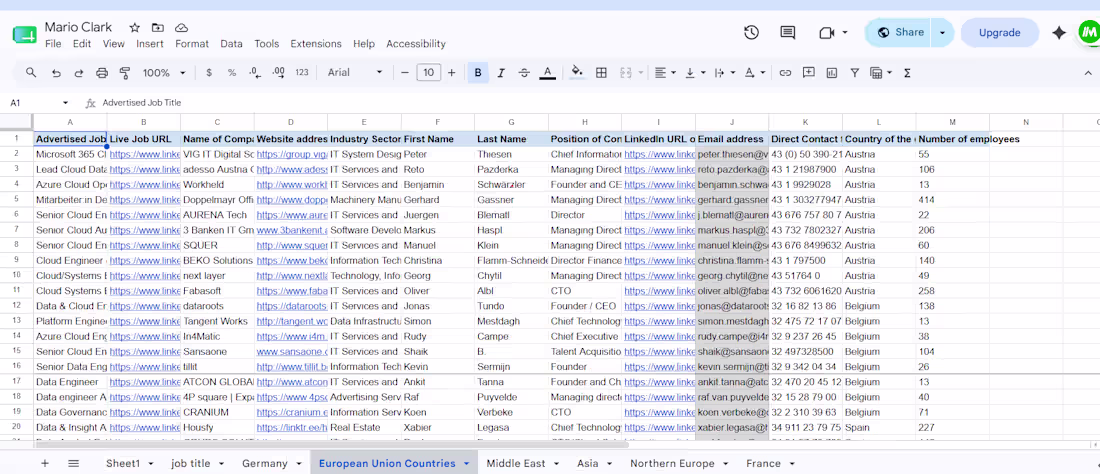1100x474 pixels.
Task: Open the All sheets list icon
Action: pos(74,463)
